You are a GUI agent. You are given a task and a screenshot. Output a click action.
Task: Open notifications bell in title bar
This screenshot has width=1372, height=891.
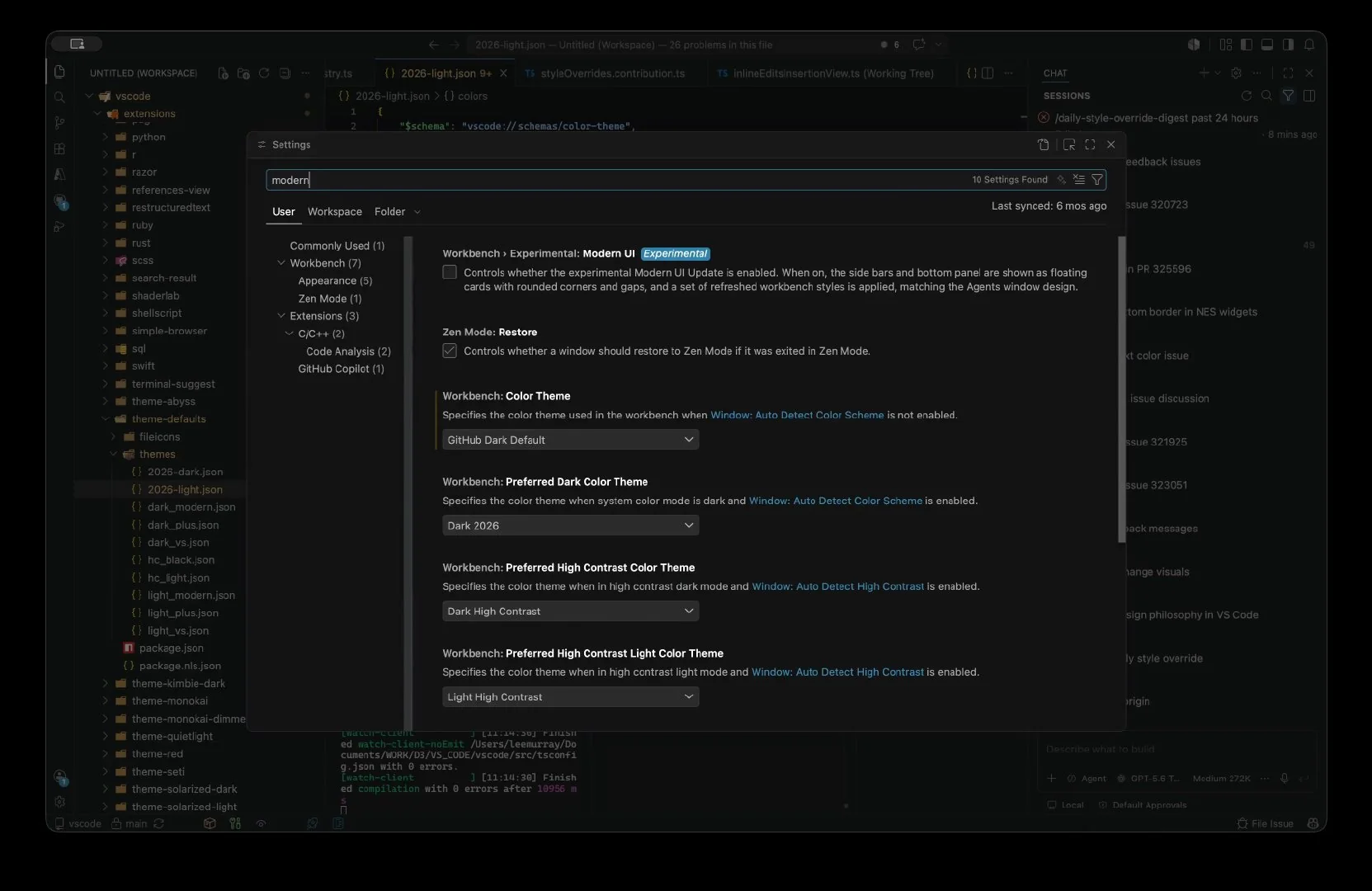(1311, 45)
